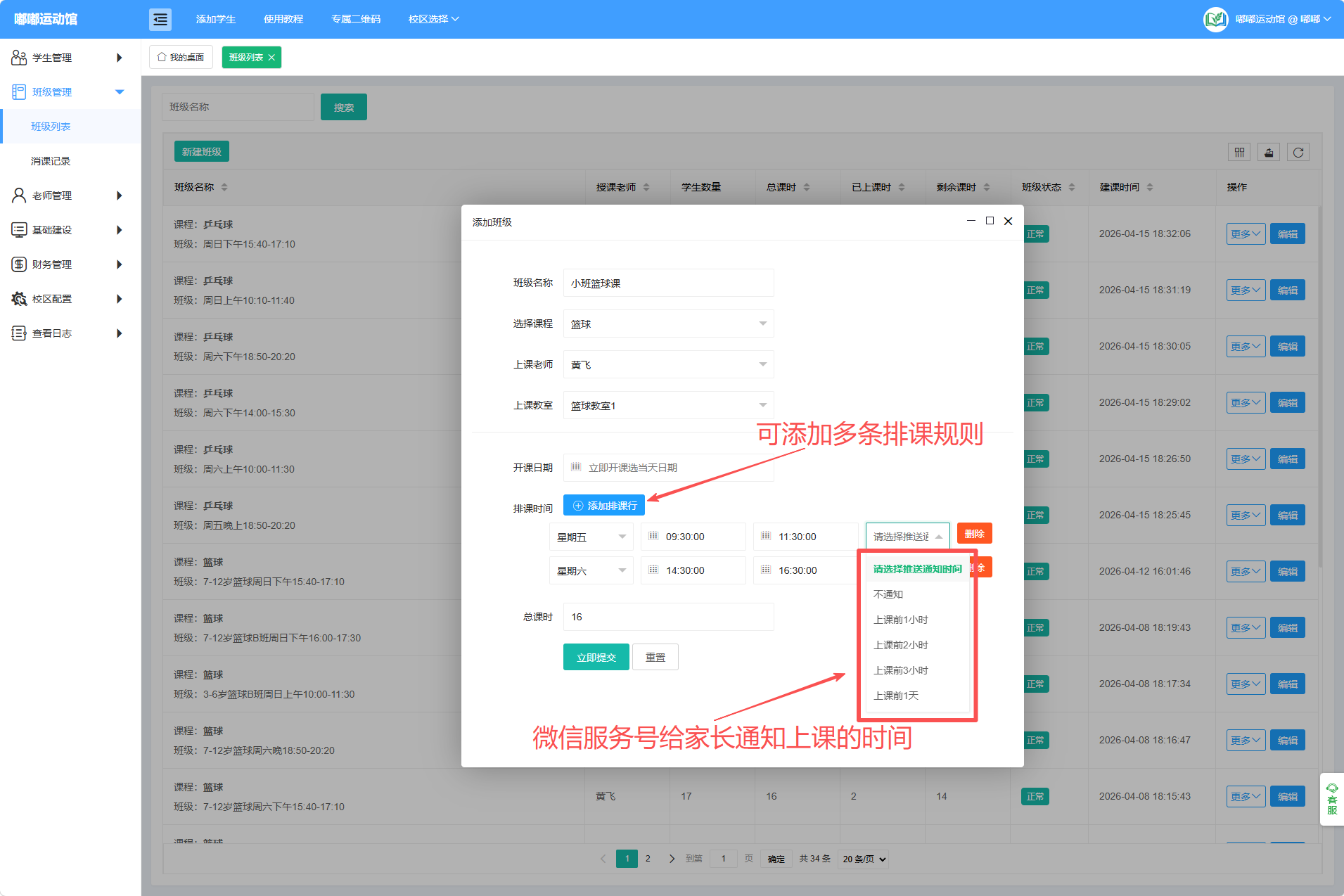Select 班级列表 in sidebar
Image resolution: width=1344 pixels, height=896 pixels.
click(70, 127)
